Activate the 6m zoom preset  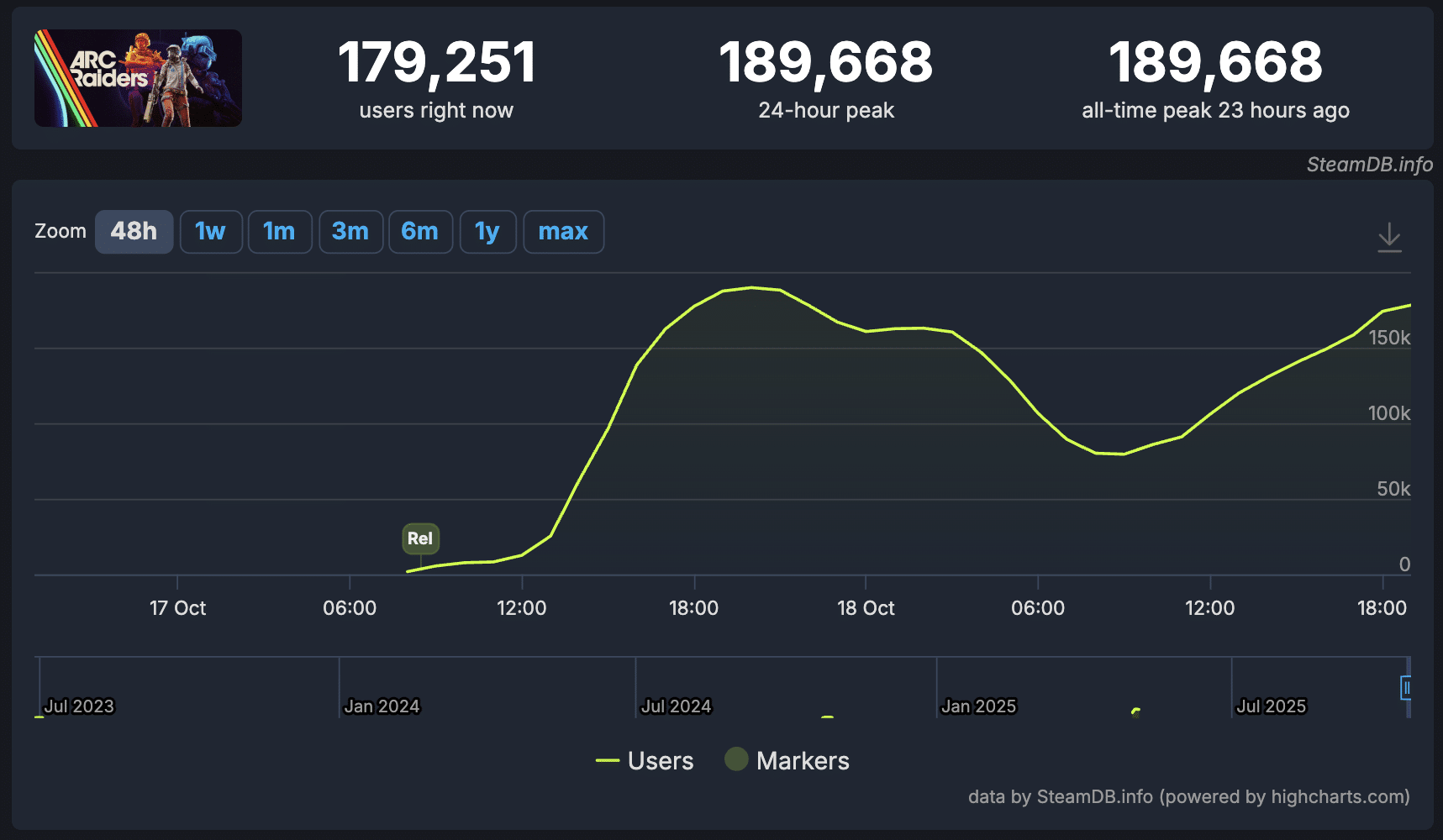tap(420, 231)
